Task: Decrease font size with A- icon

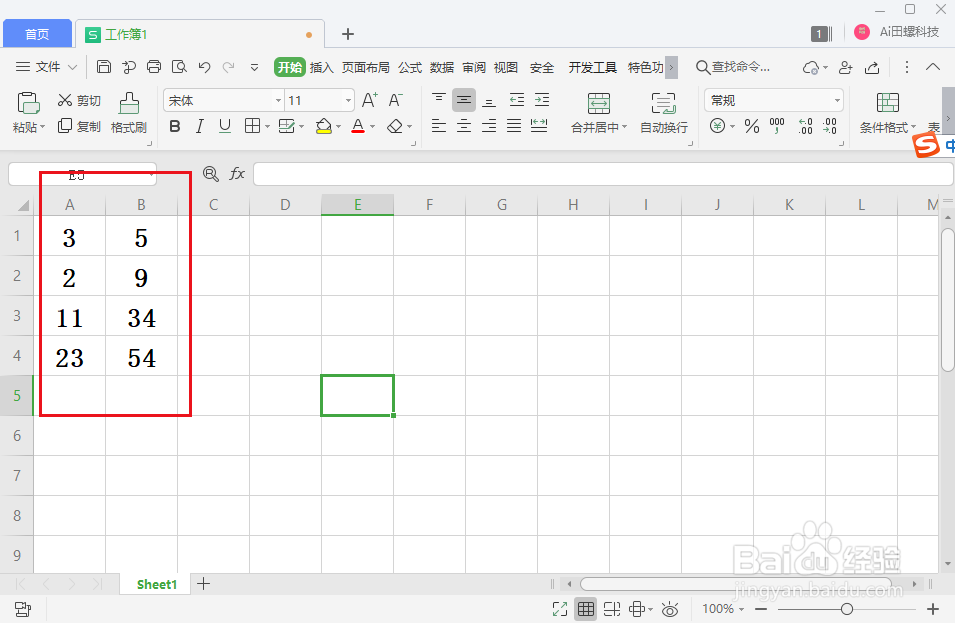Action: tap(396, 100)
